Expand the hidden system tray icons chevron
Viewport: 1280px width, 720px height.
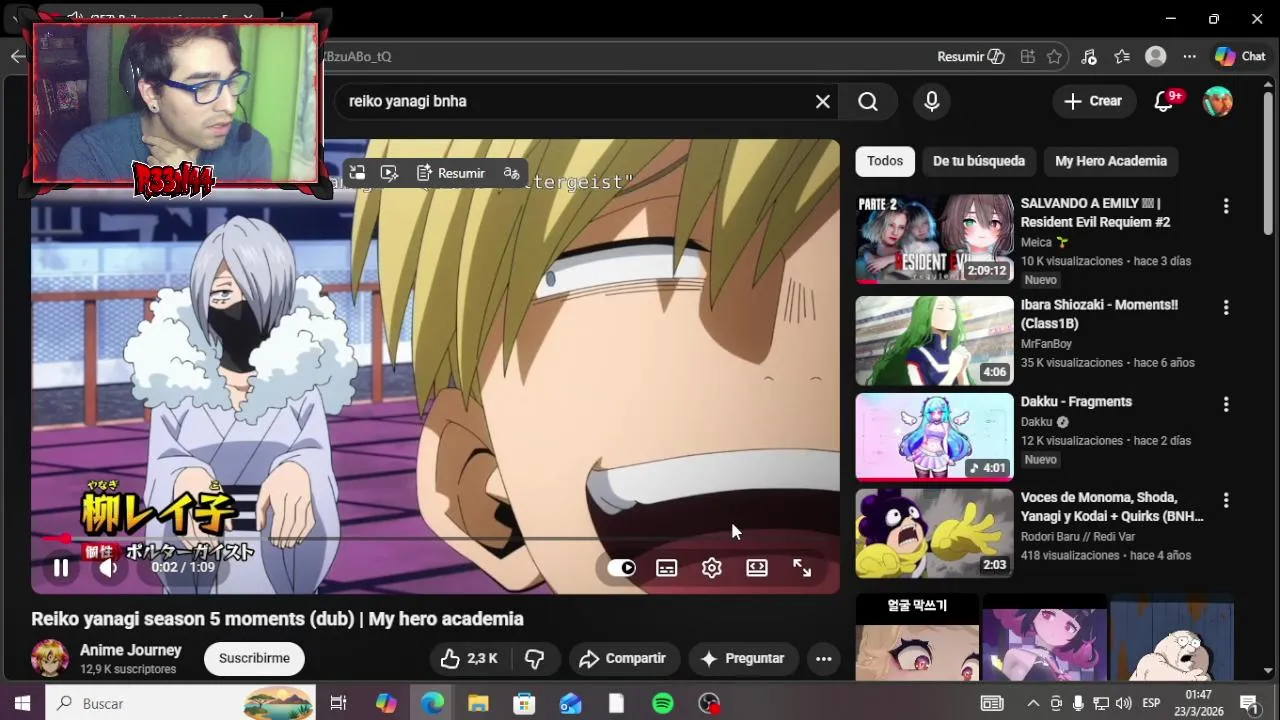coord(1033,704)
